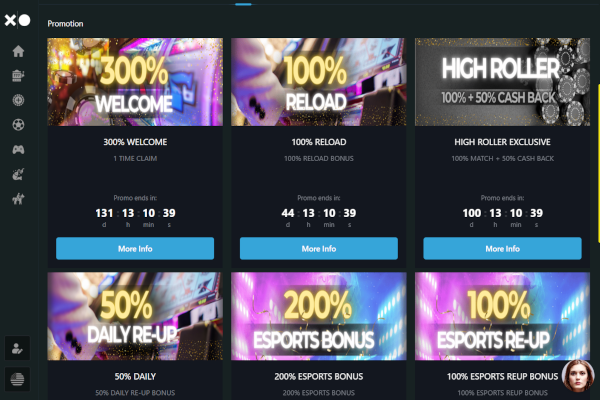
Task: Open the 200% Esports Bonus banner
Action: [319, 316]
